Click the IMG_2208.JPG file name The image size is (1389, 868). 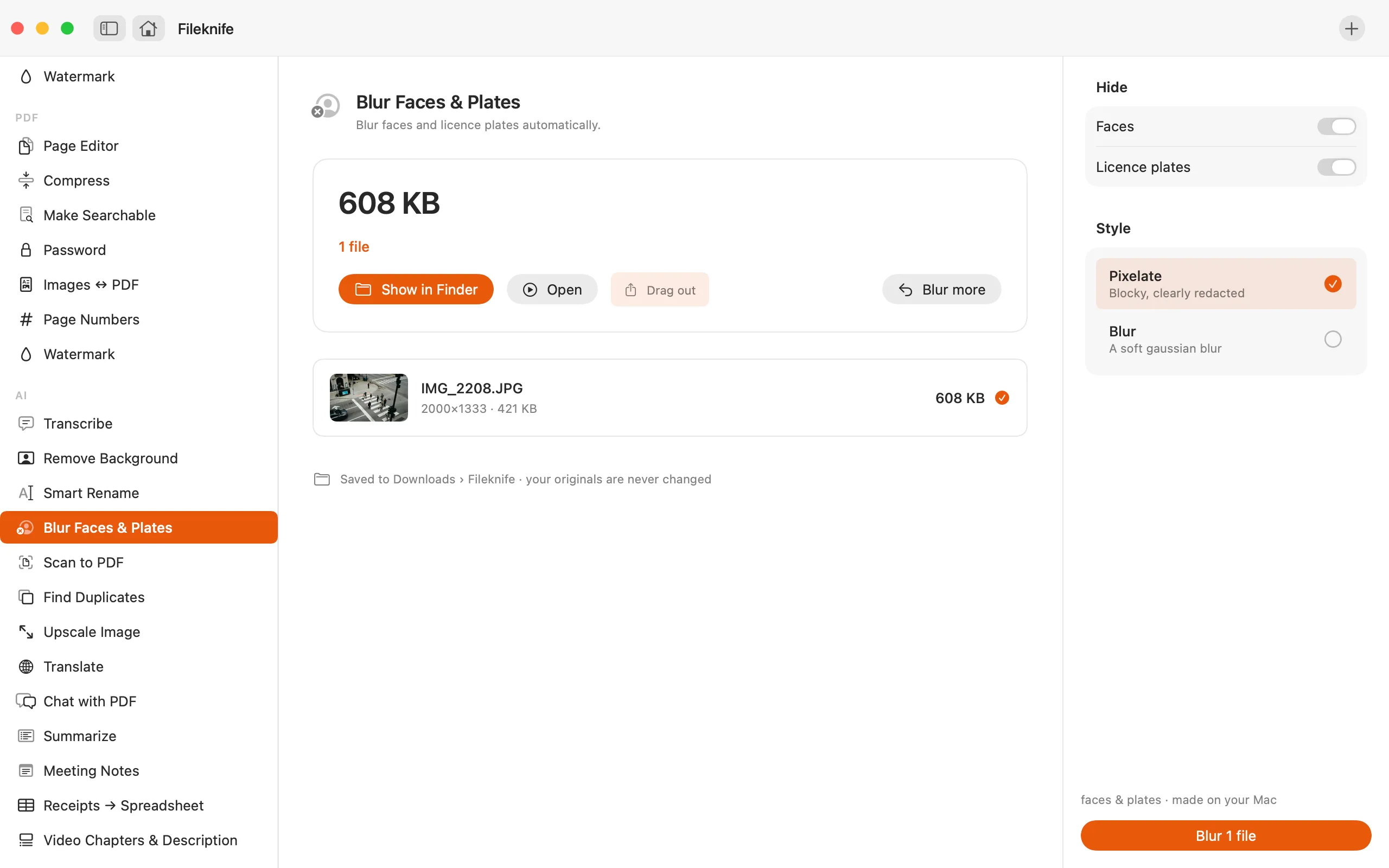tap(472, 388)
